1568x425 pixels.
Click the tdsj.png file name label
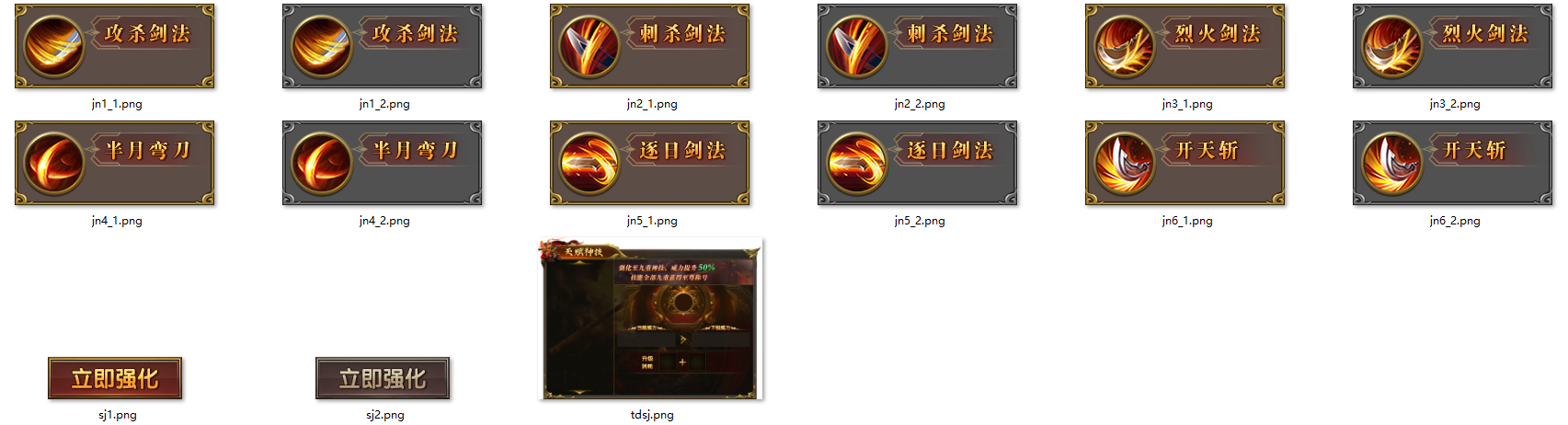[652, 415]
